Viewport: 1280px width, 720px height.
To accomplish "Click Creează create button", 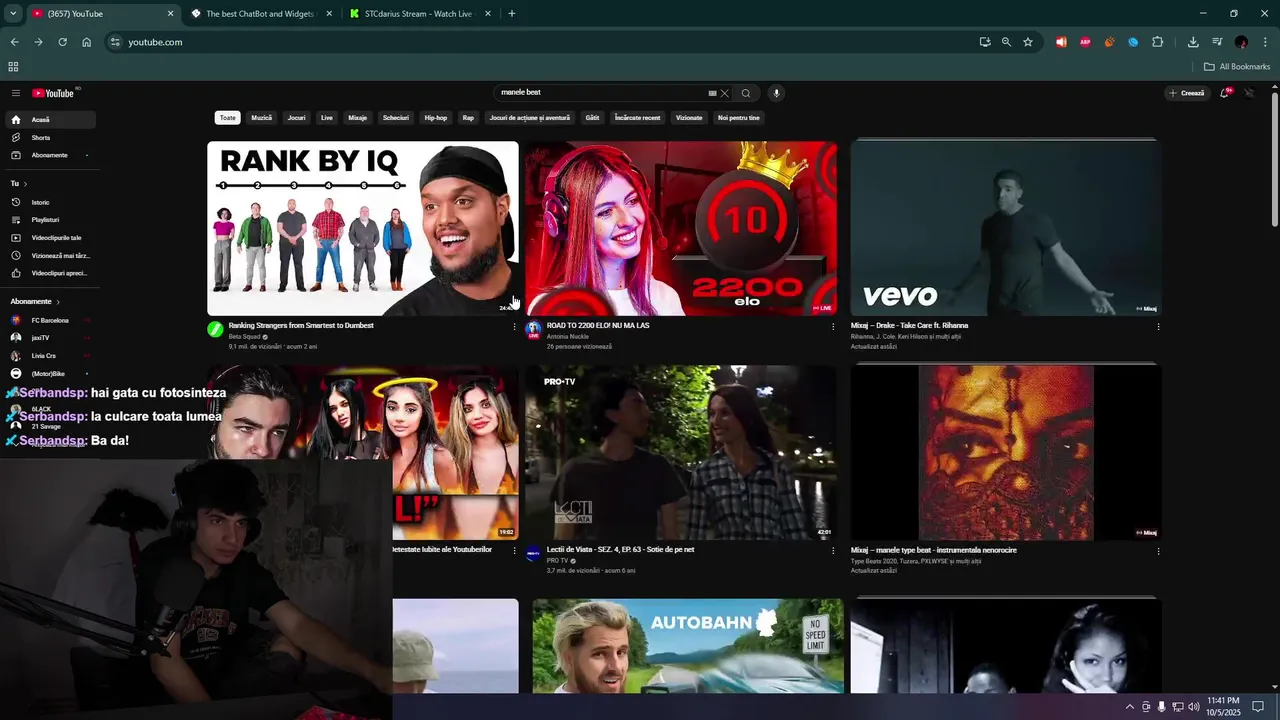I will click(x=1187, y=93).
